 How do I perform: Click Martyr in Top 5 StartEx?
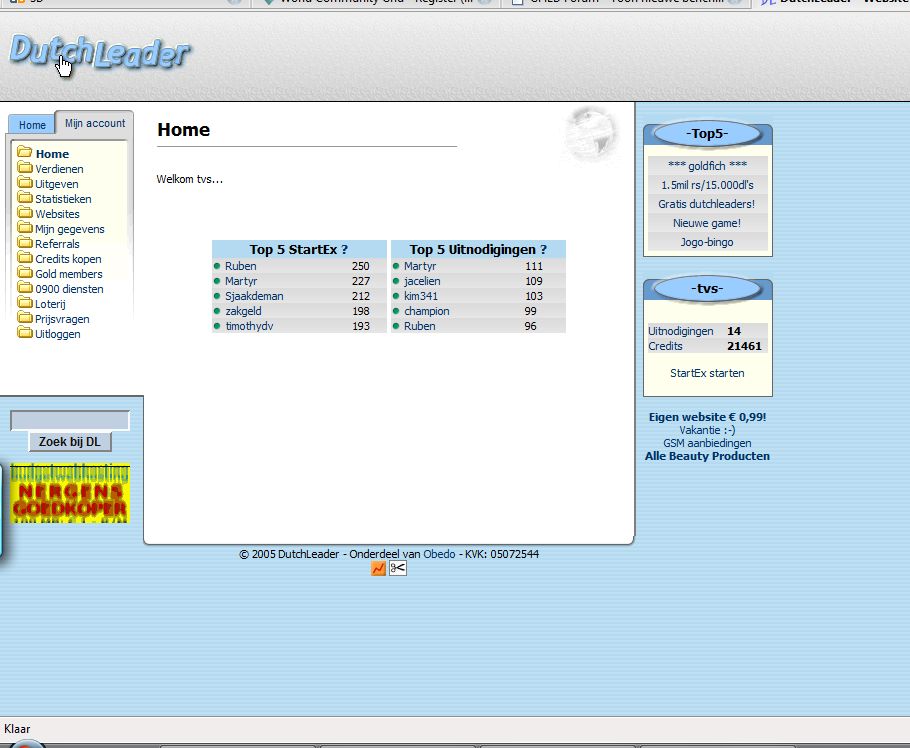click(241, 281)
